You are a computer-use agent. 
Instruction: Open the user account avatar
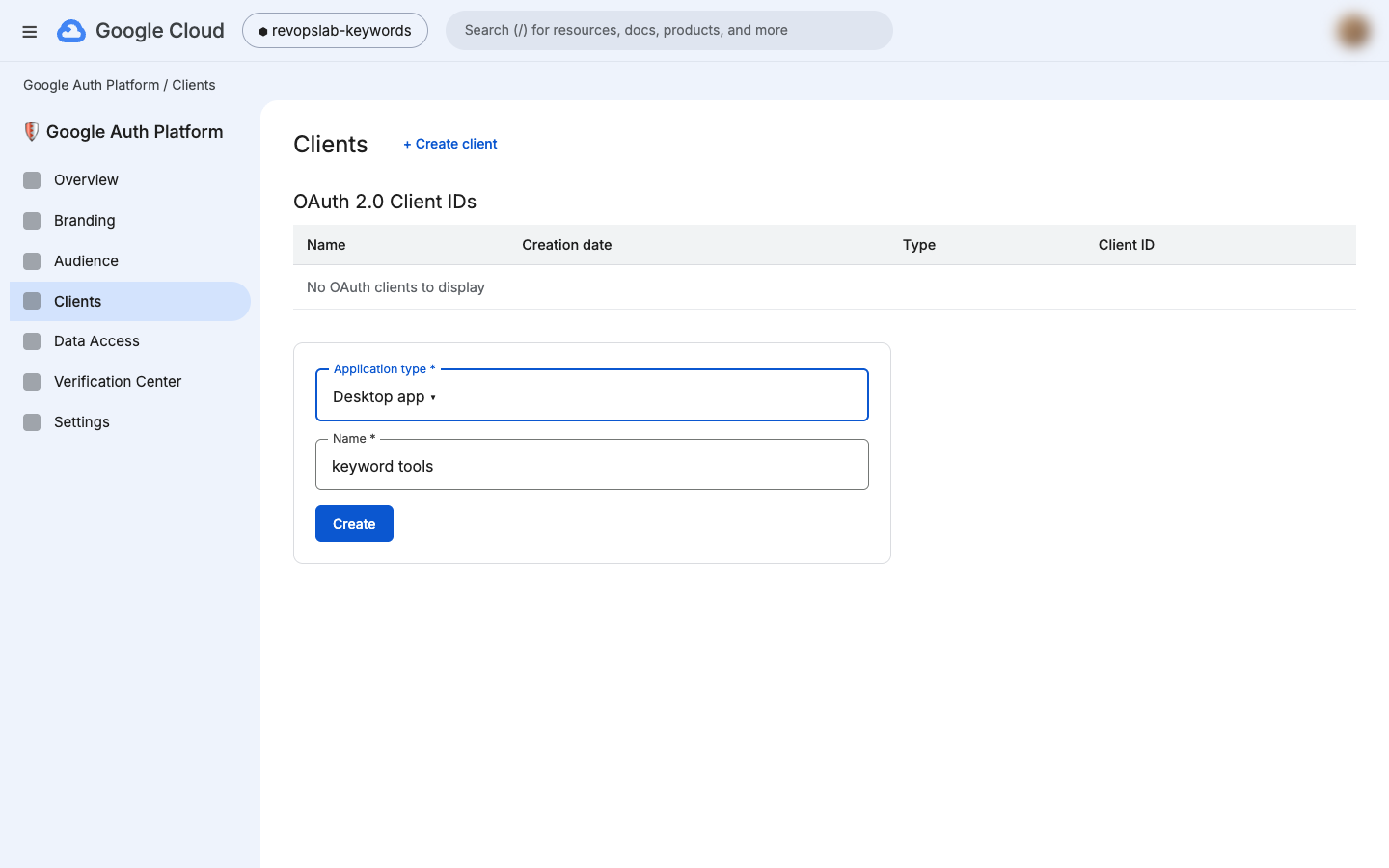coord(1353,31)
